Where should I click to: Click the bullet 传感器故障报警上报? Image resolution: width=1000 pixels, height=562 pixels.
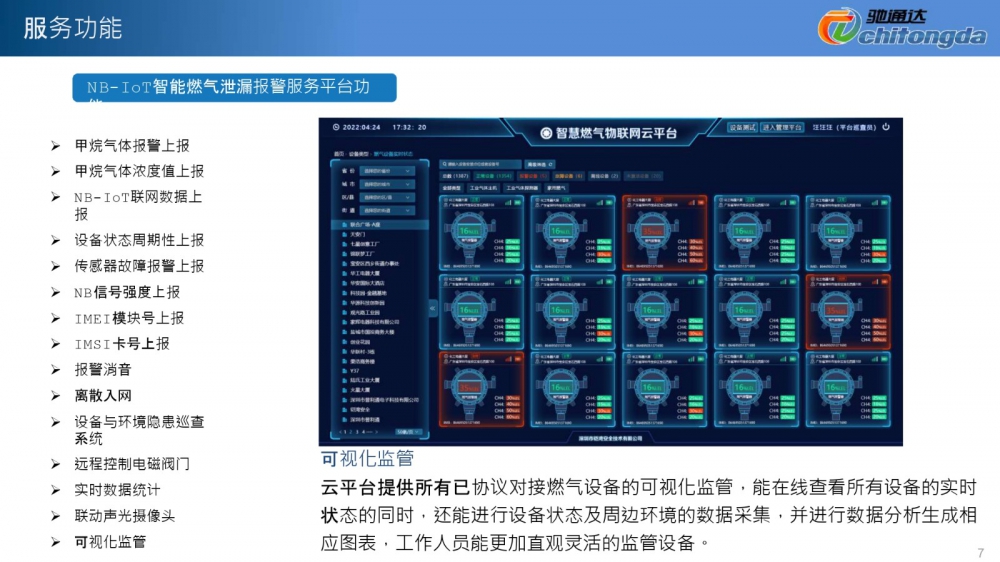[x=139, y=266]
